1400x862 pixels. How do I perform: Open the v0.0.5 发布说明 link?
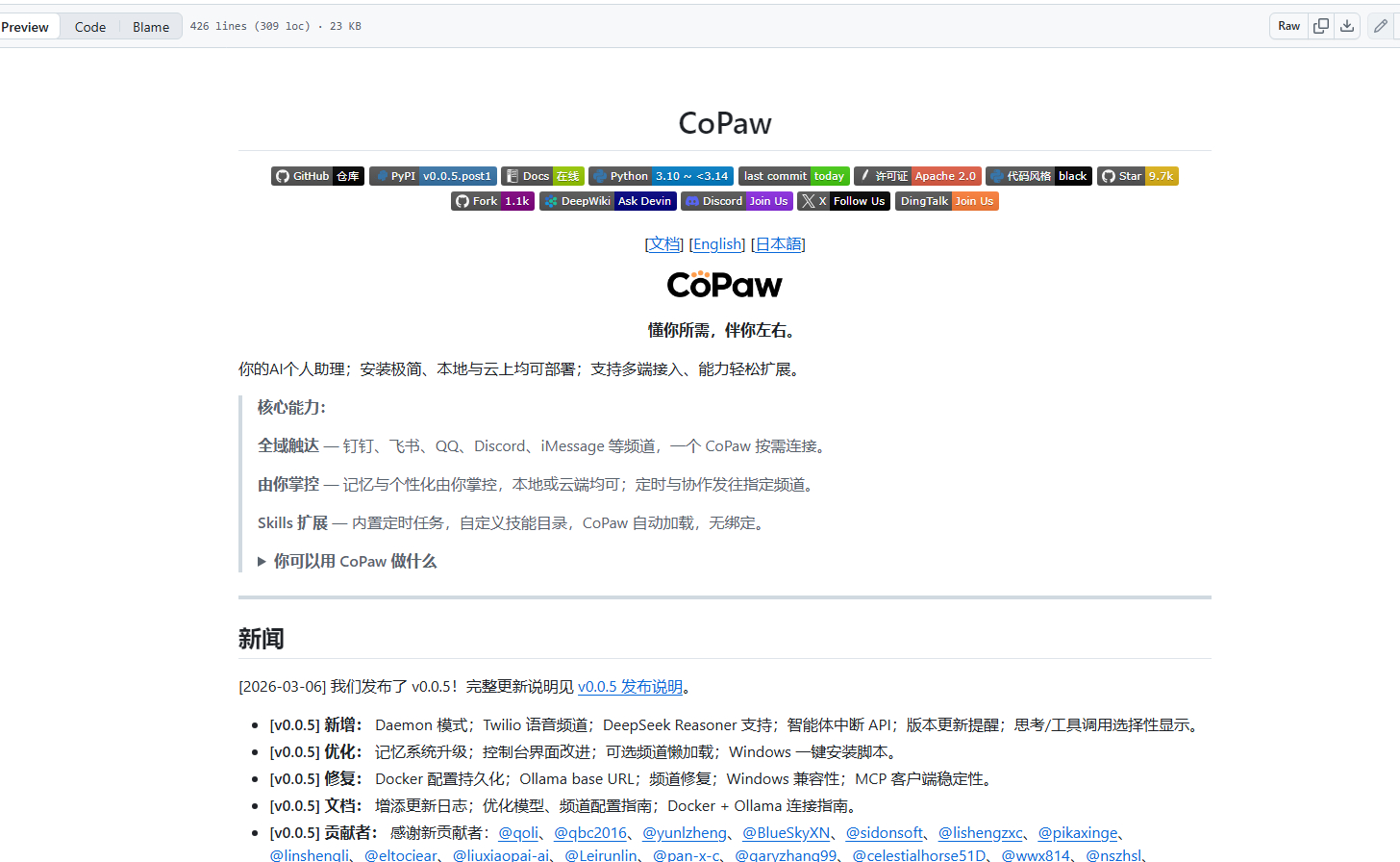coord(630,687)
